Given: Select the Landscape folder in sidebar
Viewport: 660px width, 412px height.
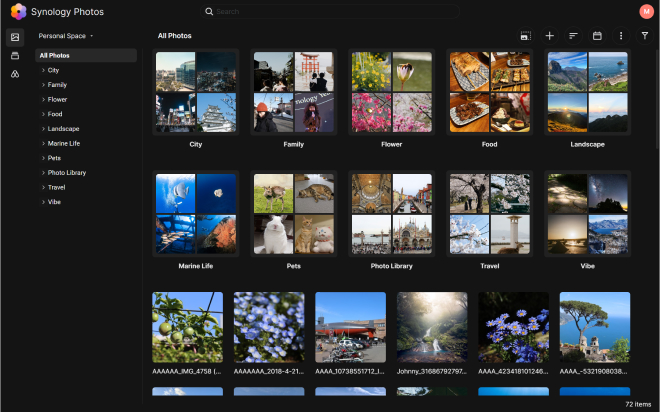Looking at the screenshot, I should click(x=63, y=129).
